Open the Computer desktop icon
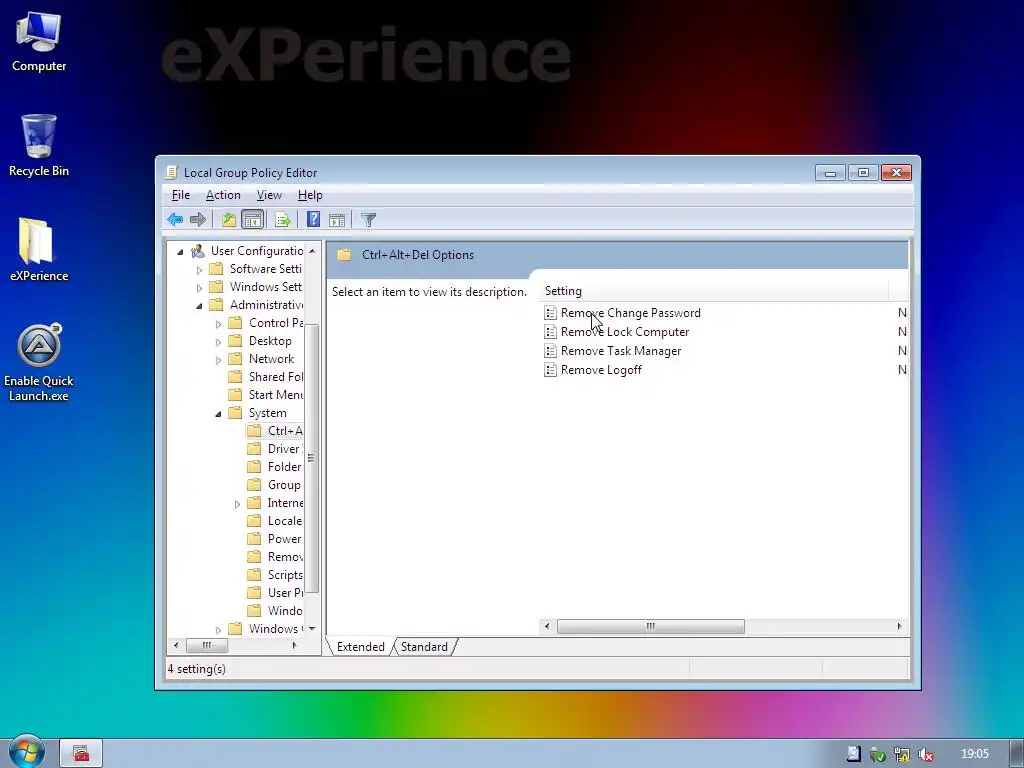 [x=39, y=42]
